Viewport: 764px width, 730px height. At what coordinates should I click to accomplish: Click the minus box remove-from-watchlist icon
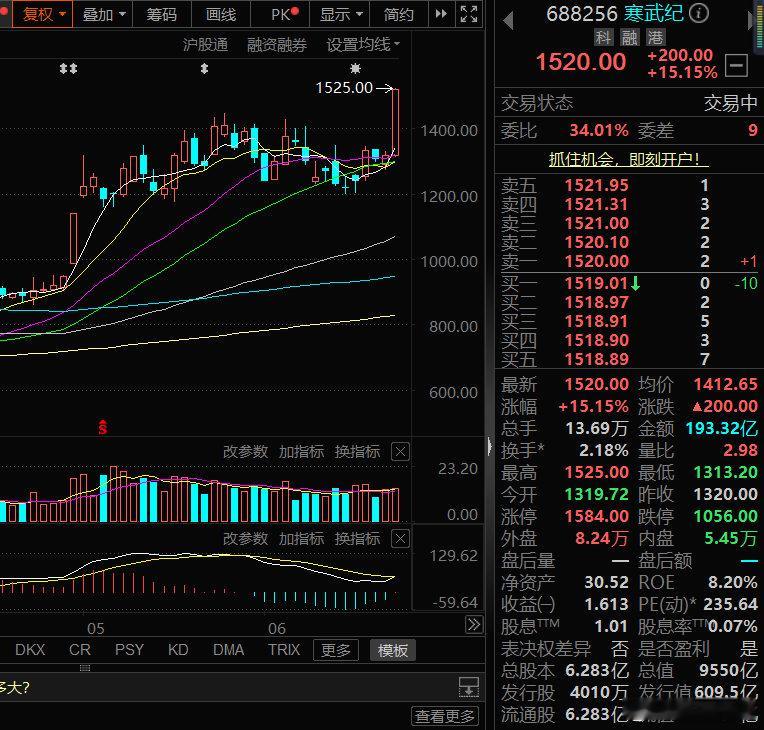(736, 65)
